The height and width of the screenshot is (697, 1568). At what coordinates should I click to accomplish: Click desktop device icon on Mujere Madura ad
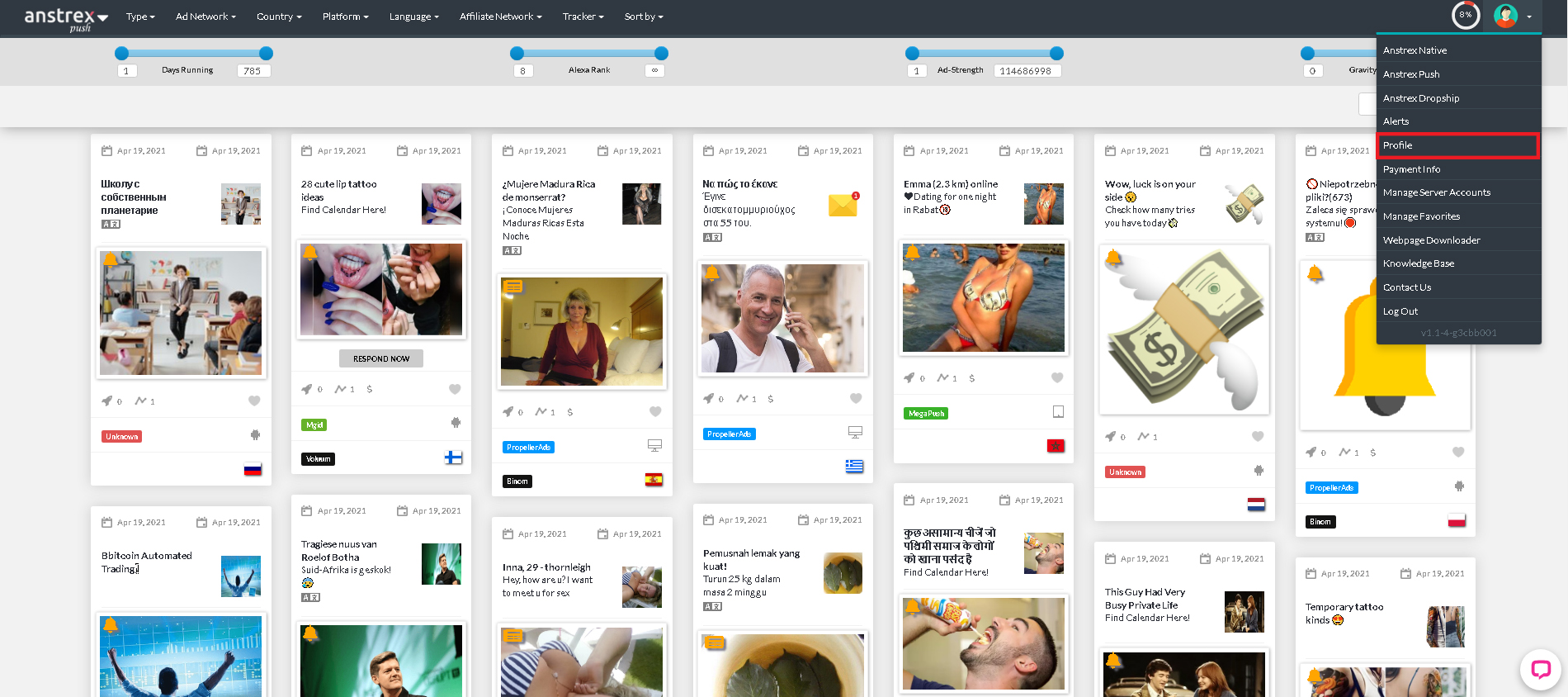click(654, 446)
